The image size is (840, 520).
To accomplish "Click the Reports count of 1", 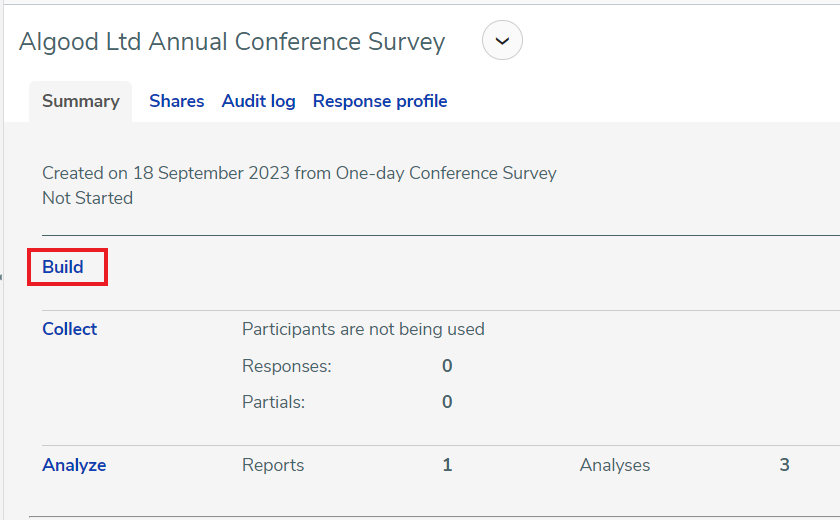I will click(447, 465).
